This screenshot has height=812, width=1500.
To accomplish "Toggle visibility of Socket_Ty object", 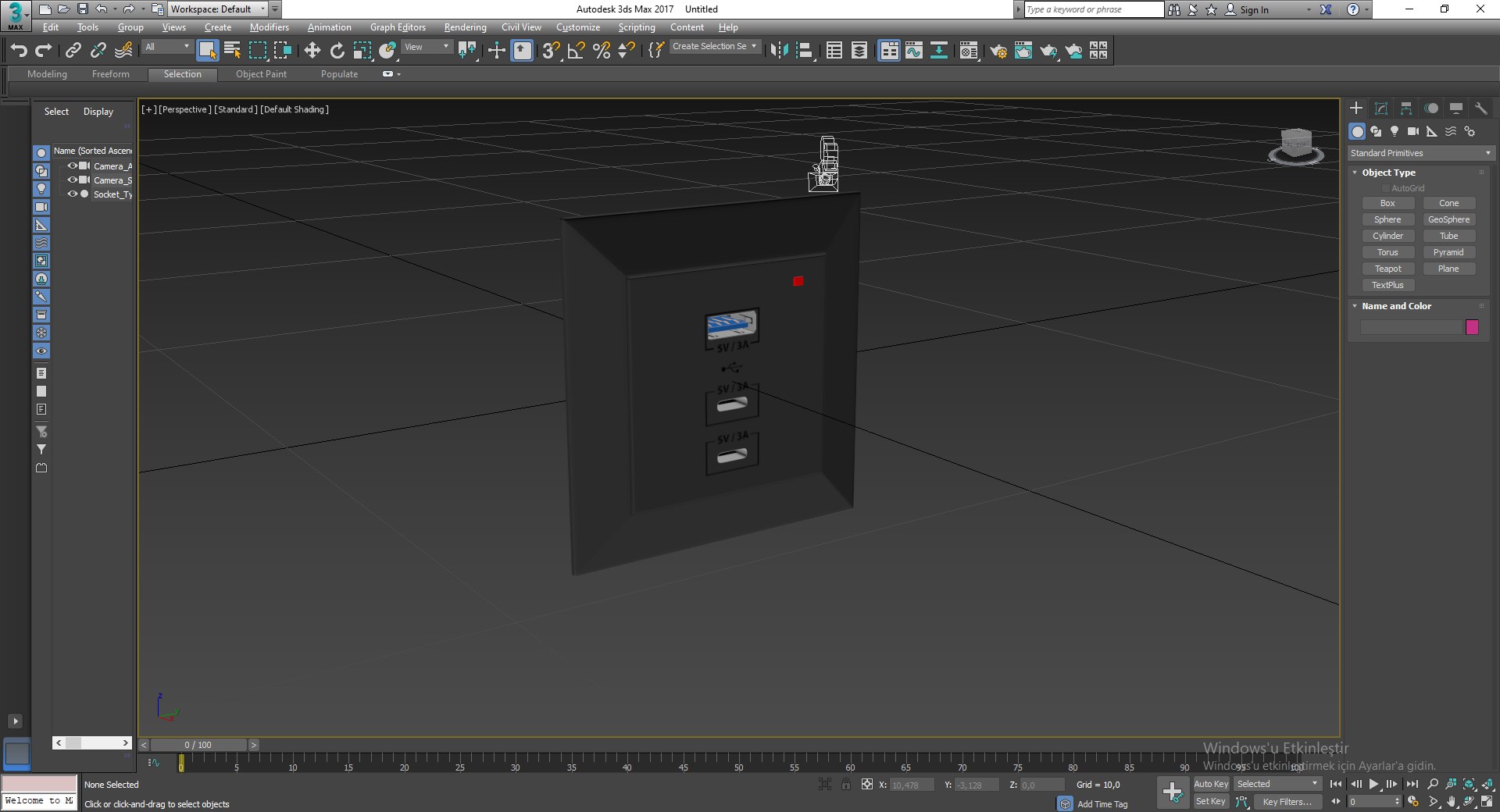I will click(72, 194).
